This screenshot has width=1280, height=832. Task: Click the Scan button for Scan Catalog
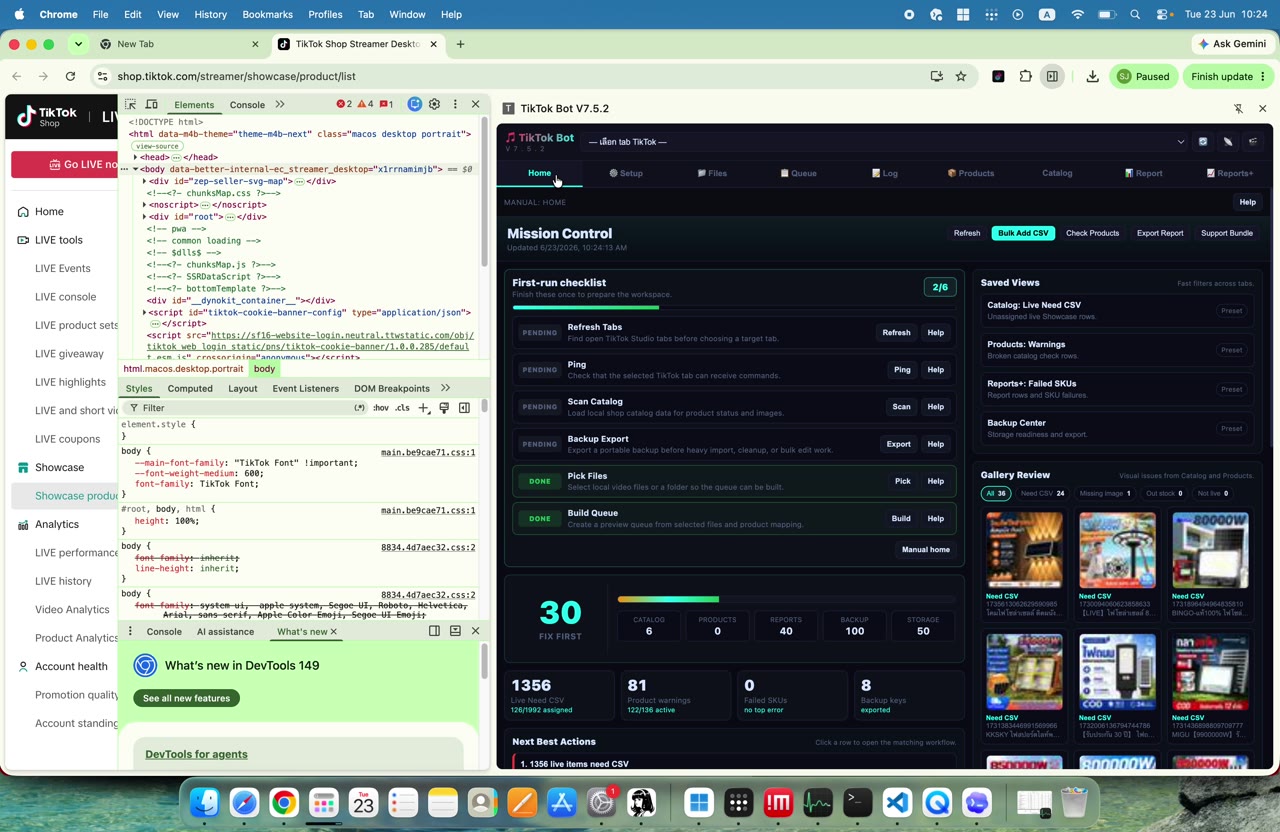point(901,407)
